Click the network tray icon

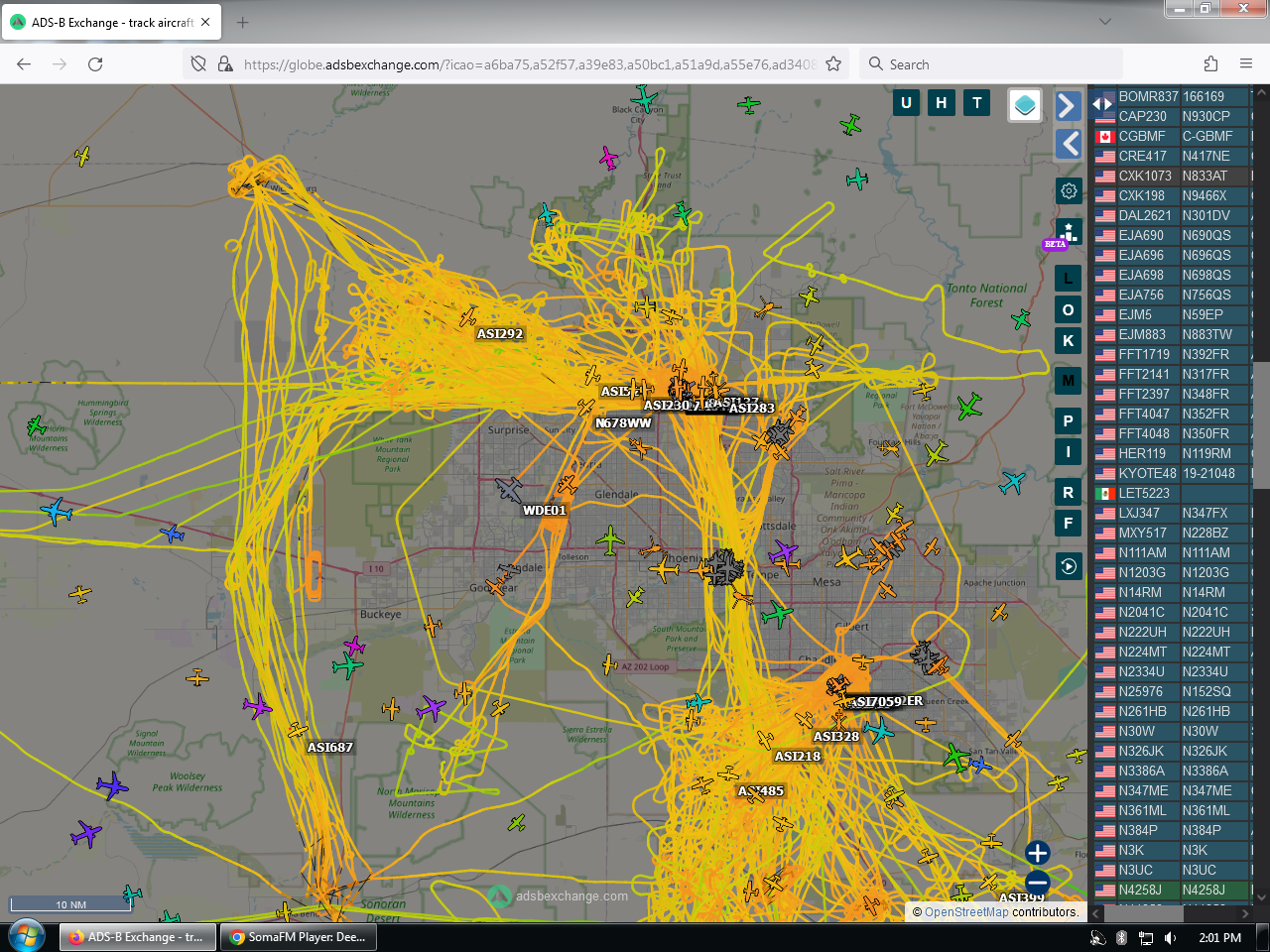point(1146,937)
